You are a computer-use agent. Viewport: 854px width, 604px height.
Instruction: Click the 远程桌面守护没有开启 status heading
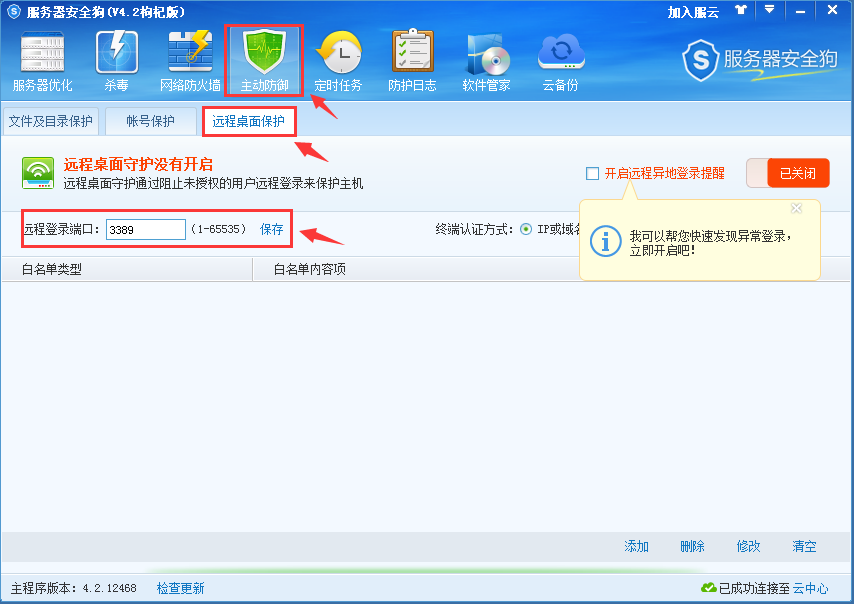138,164
